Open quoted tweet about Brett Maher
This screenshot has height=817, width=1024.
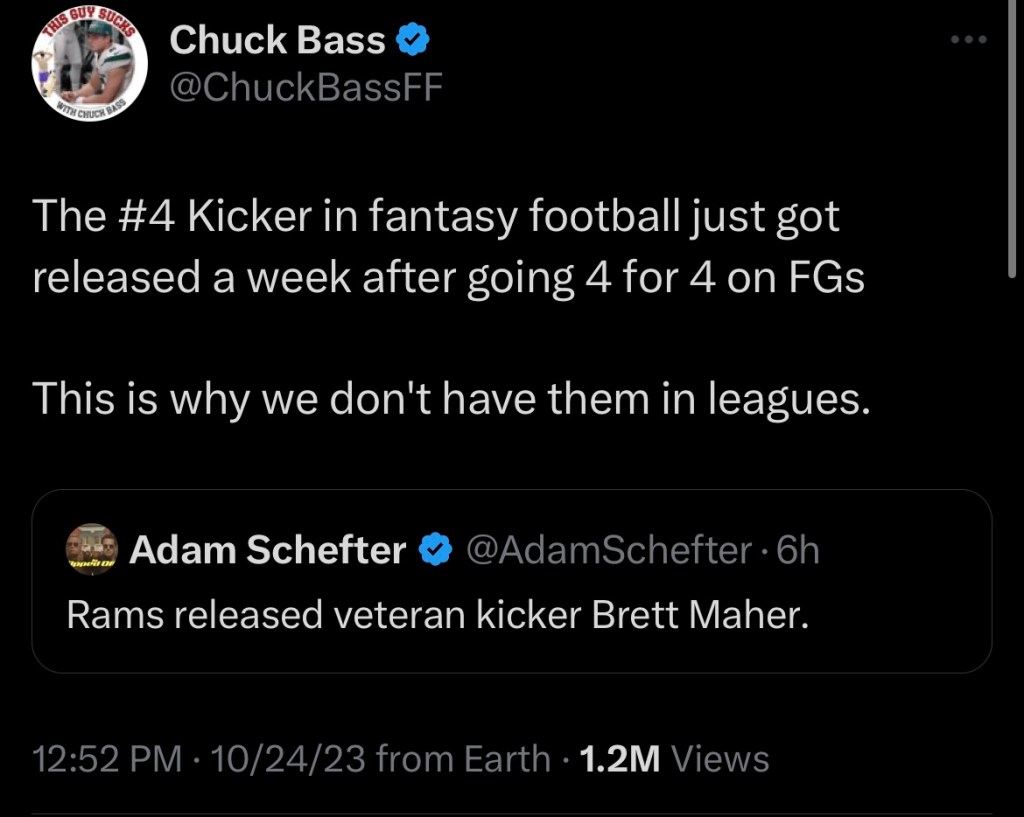click(436, 615)
